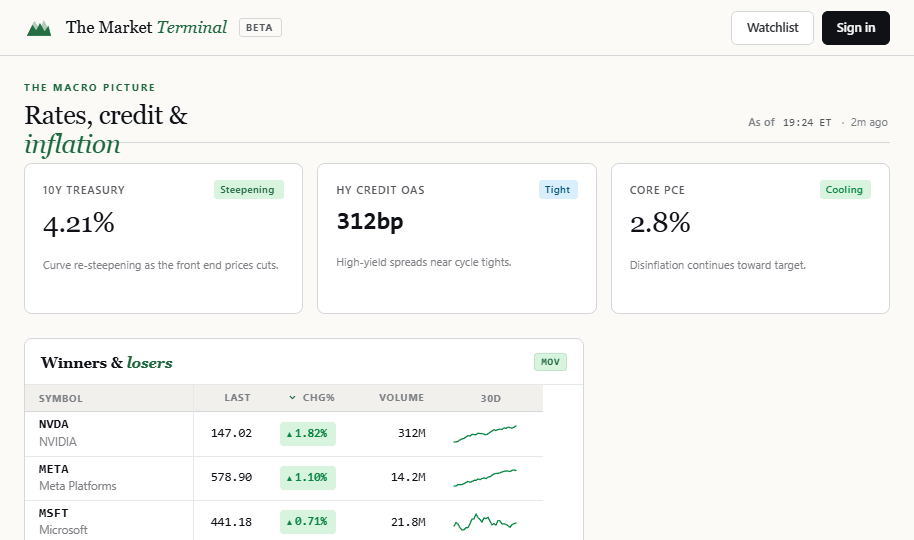Image resolution: width=914 pixels, height=540 pixels.
Task: Select the Tight tag on HY Credit OAS
Action: pos(558,190)
